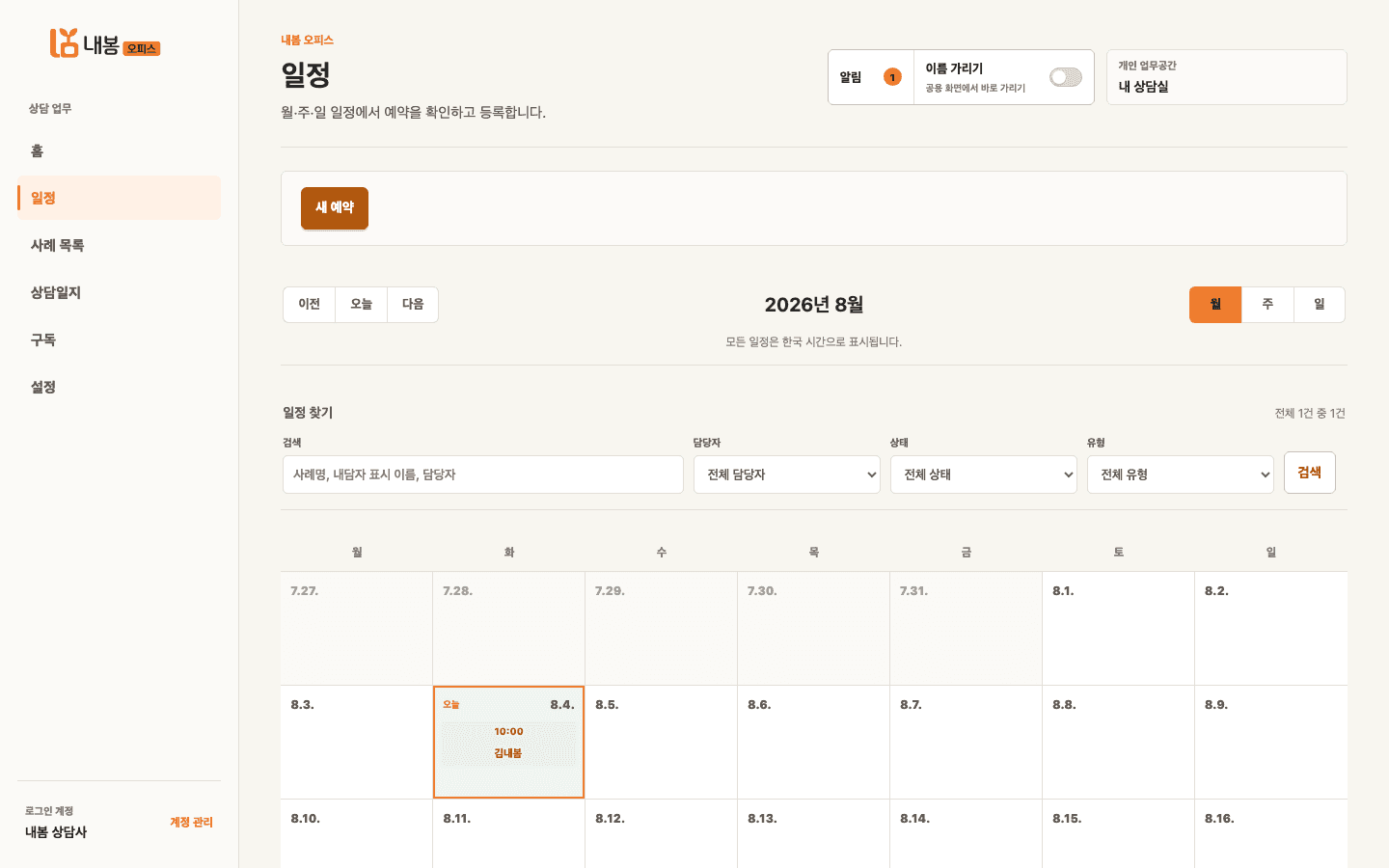Click the 이전 navigation button
The height and width of the screenshot is (868, 1389).
pyautogui.click(x=309, y=305)
